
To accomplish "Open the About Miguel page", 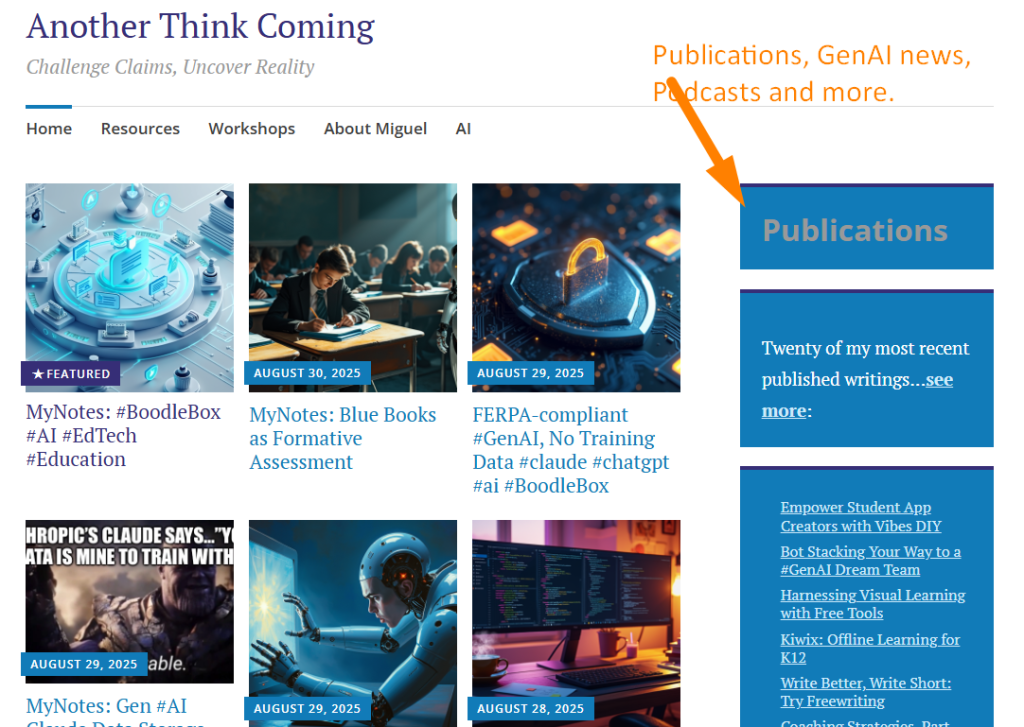I will [375, 129].
